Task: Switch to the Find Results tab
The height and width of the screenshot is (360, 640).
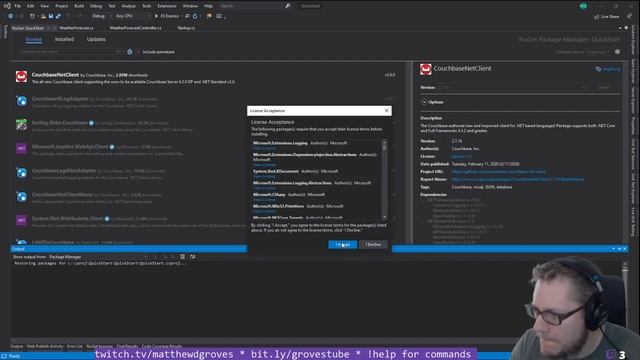Action: point(127,346)
